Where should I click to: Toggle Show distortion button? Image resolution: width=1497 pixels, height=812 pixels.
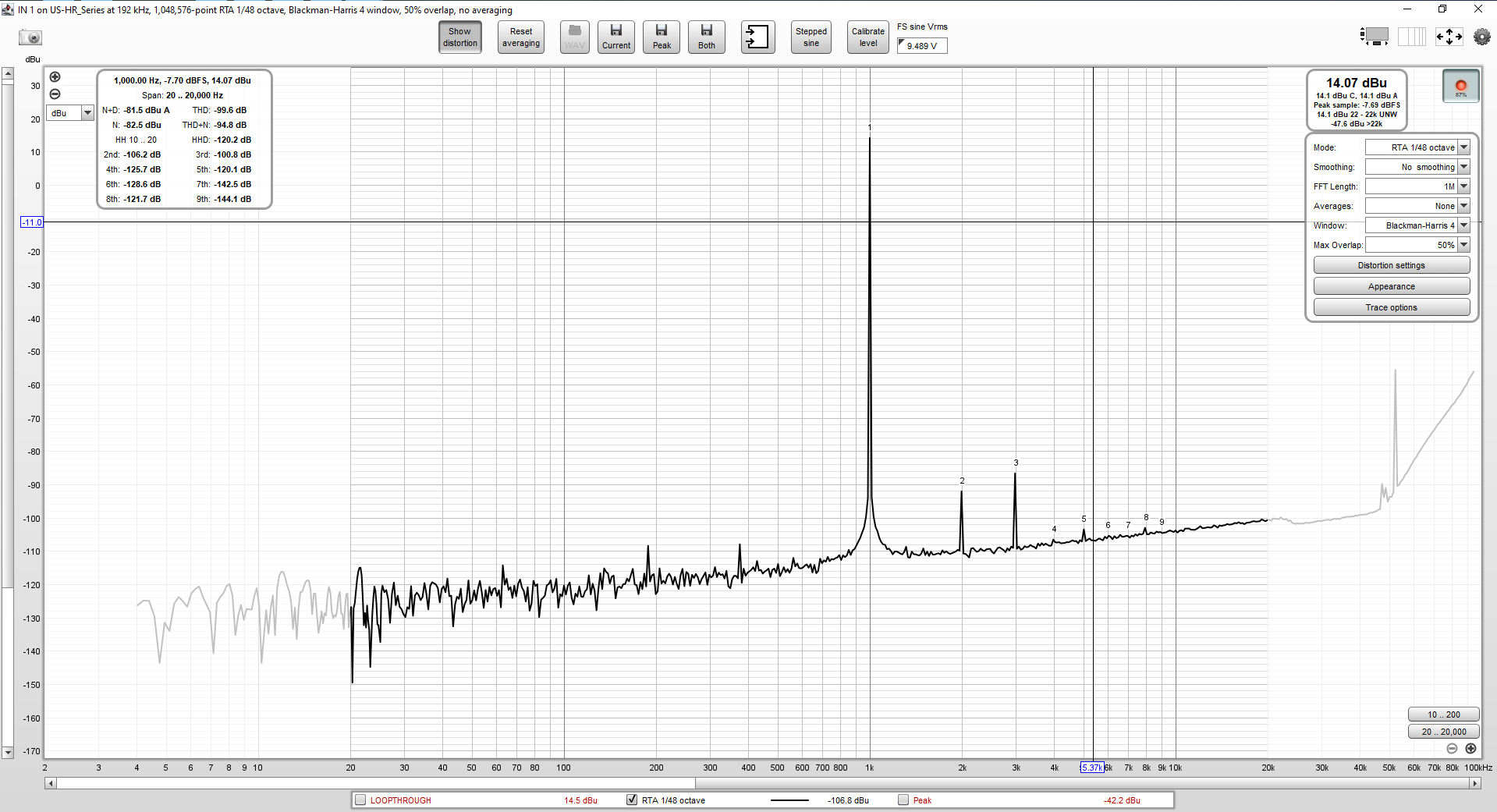tap(460, 37)
